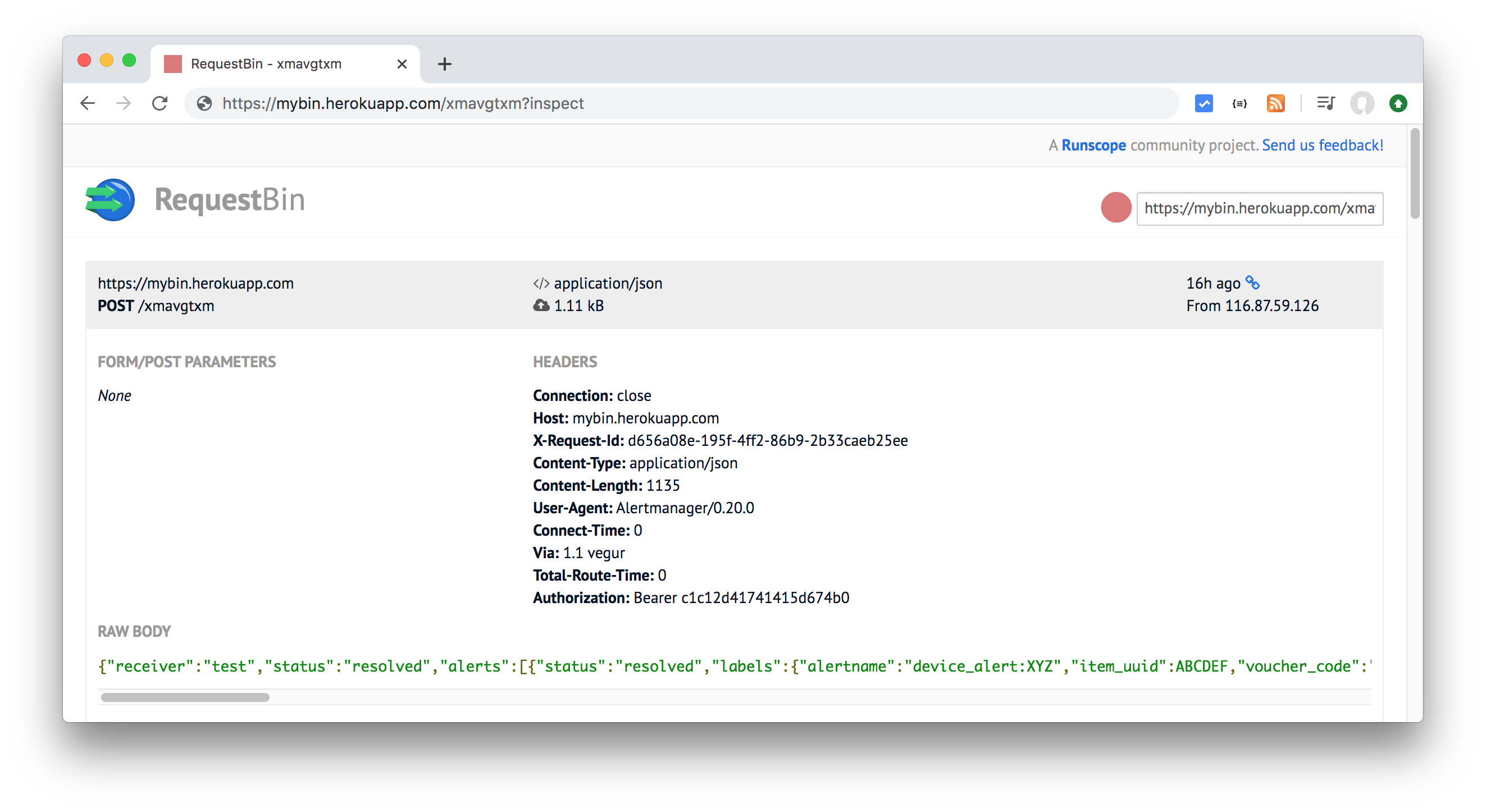
Task: Click the Host mybin.herokuapp.com header
Action: (x=626, y=418)
